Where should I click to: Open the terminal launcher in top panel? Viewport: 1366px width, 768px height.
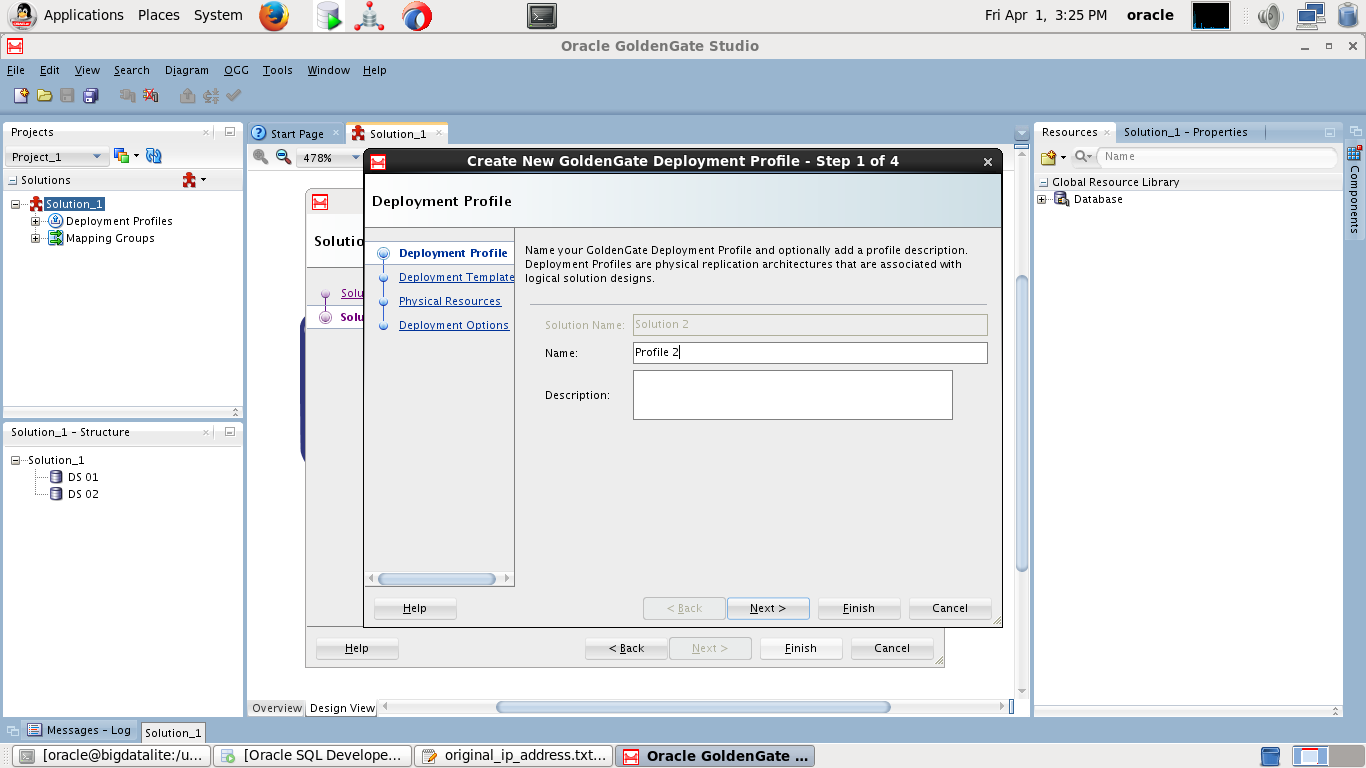pyautogui.click(x=542, y=15)
